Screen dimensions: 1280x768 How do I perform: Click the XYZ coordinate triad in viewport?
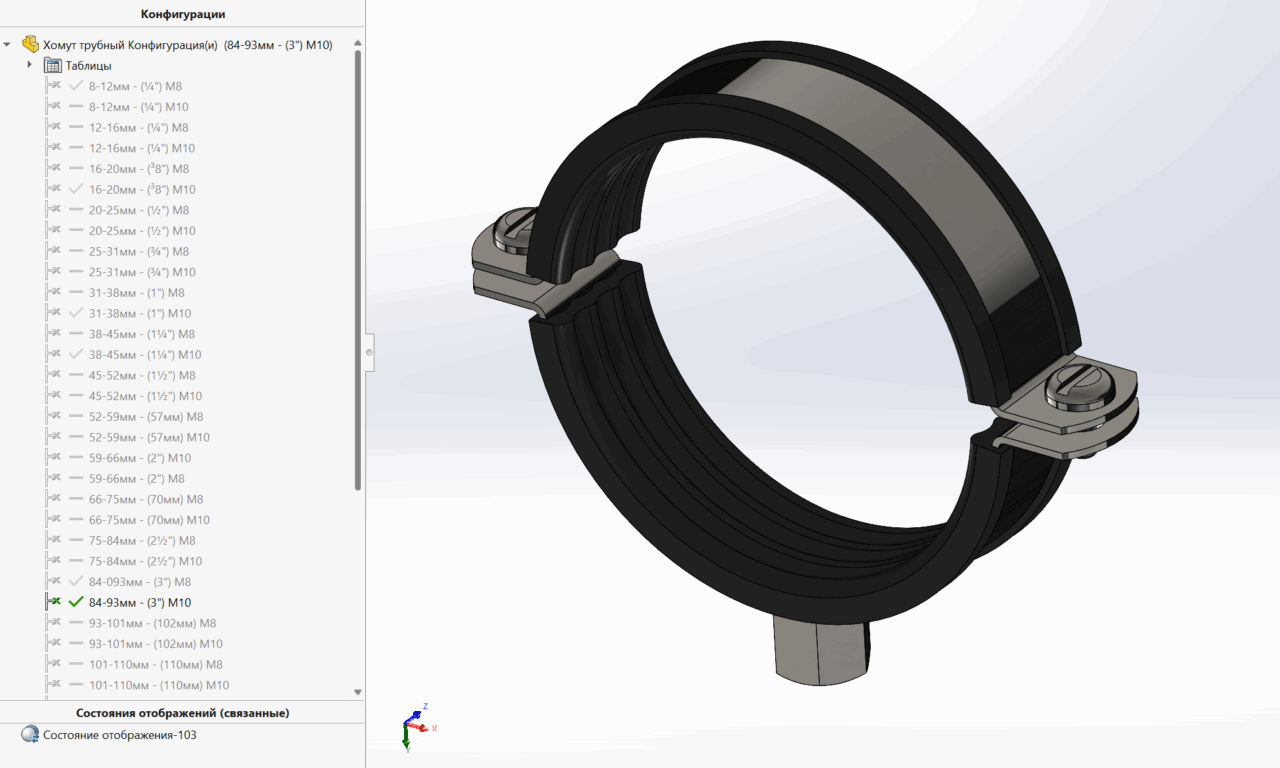[x=416, y=729]
